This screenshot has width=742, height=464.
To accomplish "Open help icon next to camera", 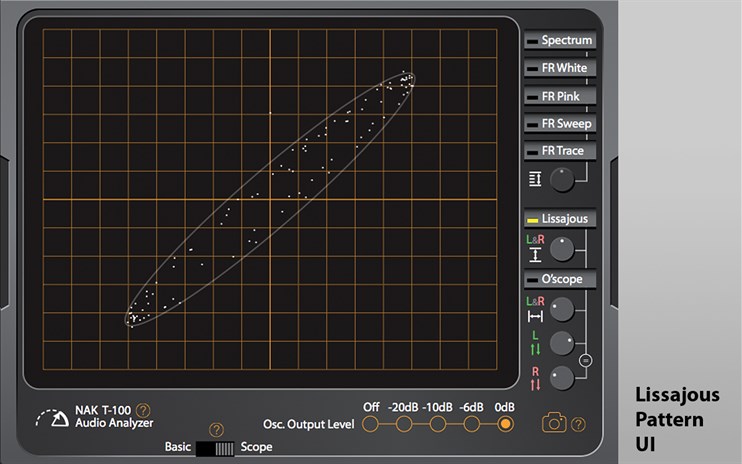I will click(577, 424).
